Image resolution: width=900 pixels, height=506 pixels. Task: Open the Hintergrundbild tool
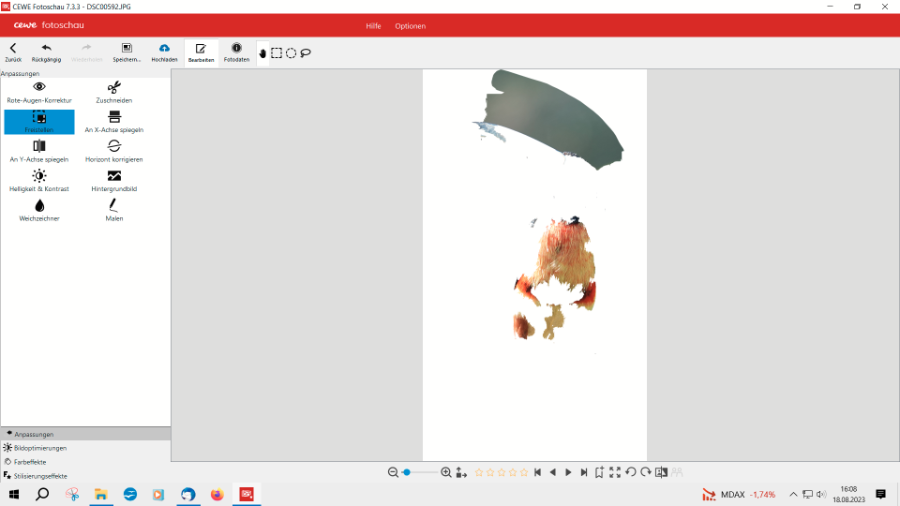tap(114, 181)
